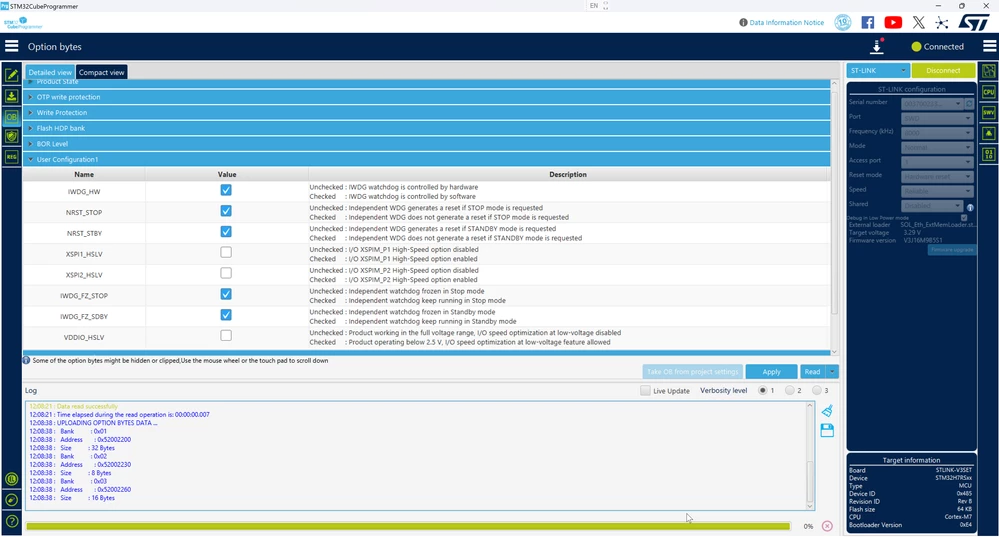Image resolution: width=999 pixels, height=537 pixels.
Task: Open the ST-LINK interface dropdown
Action: pyautogui.click(x=878, y=70)
